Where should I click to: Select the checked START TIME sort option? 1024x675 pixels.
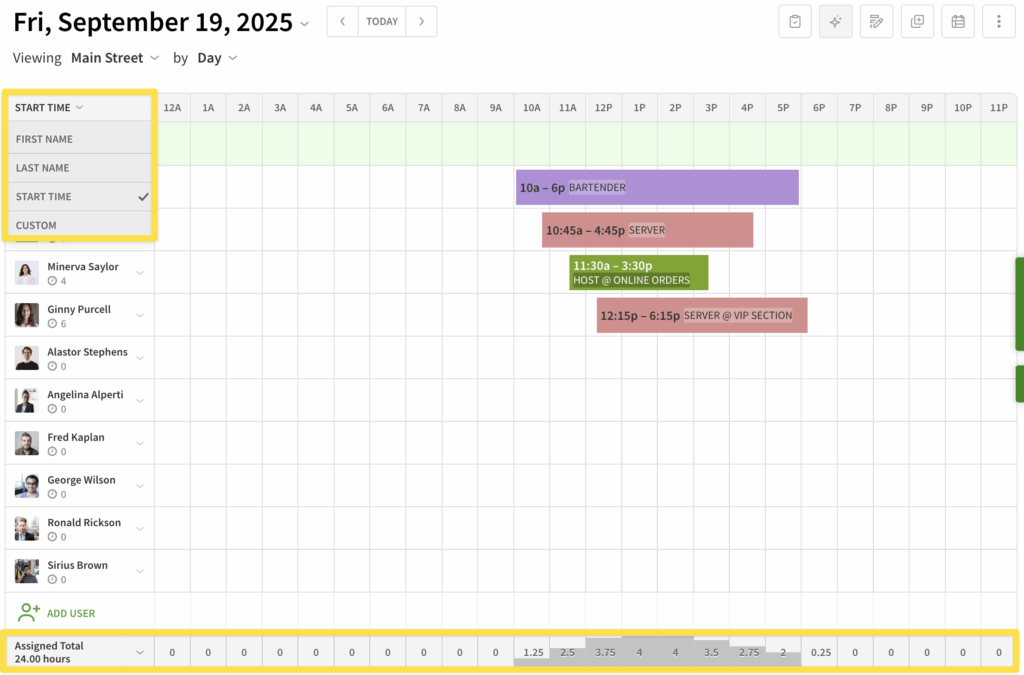pos(44,197)
